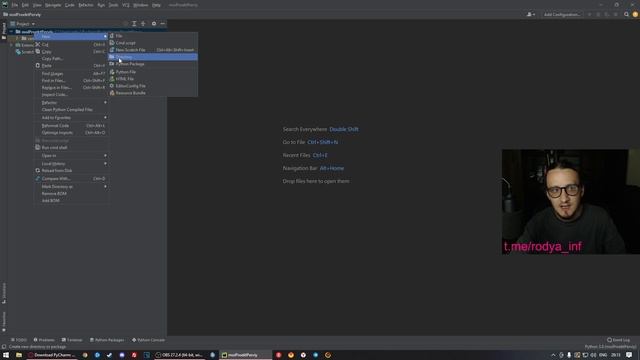Viewport: 640px width, 360px height.
Task: Open the Python Console tab
Action: click(x=149, y=340)
